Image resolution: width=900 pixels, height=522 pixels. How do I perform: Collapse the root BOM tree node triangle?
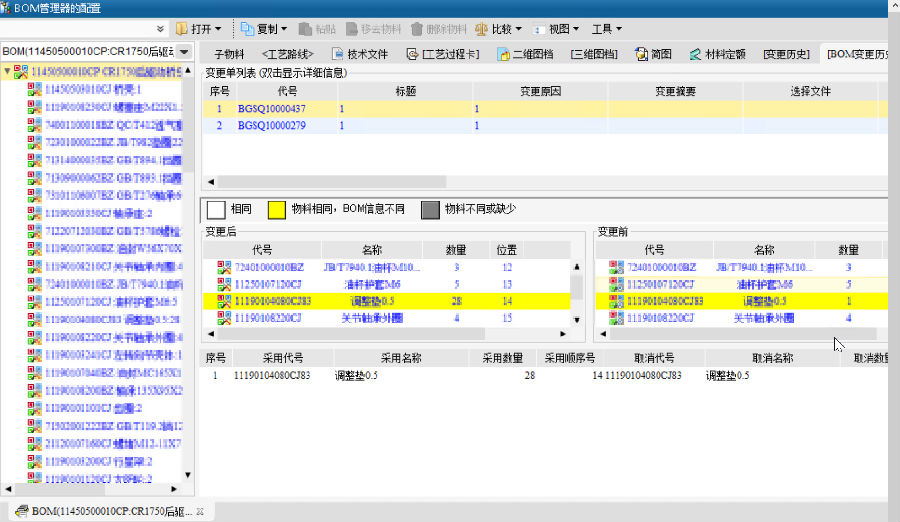(7, 72)
